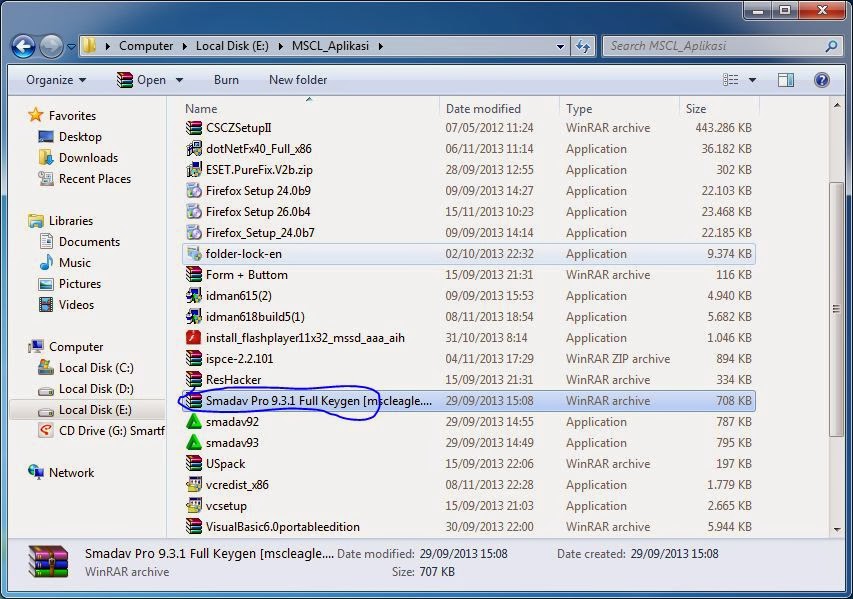Expand the Open button dropdown arrow

pos(179,80)
